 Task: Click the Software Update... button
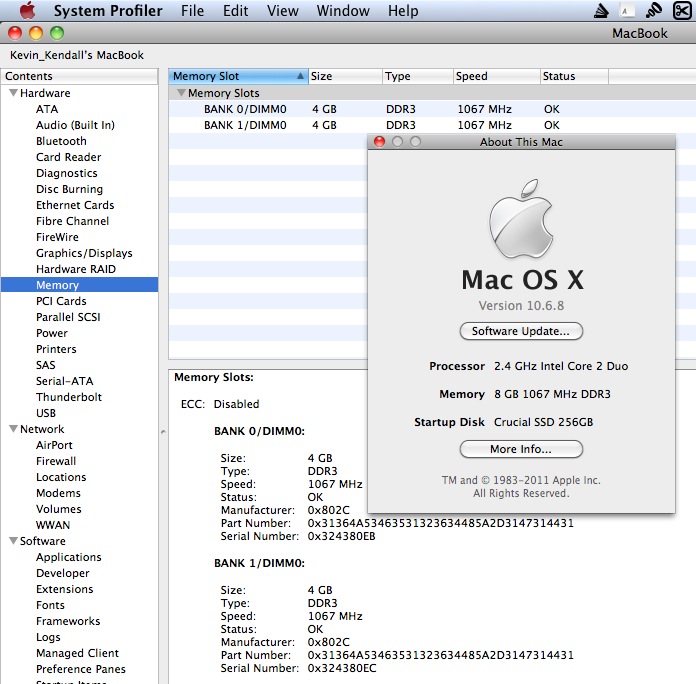click(521, 331)
